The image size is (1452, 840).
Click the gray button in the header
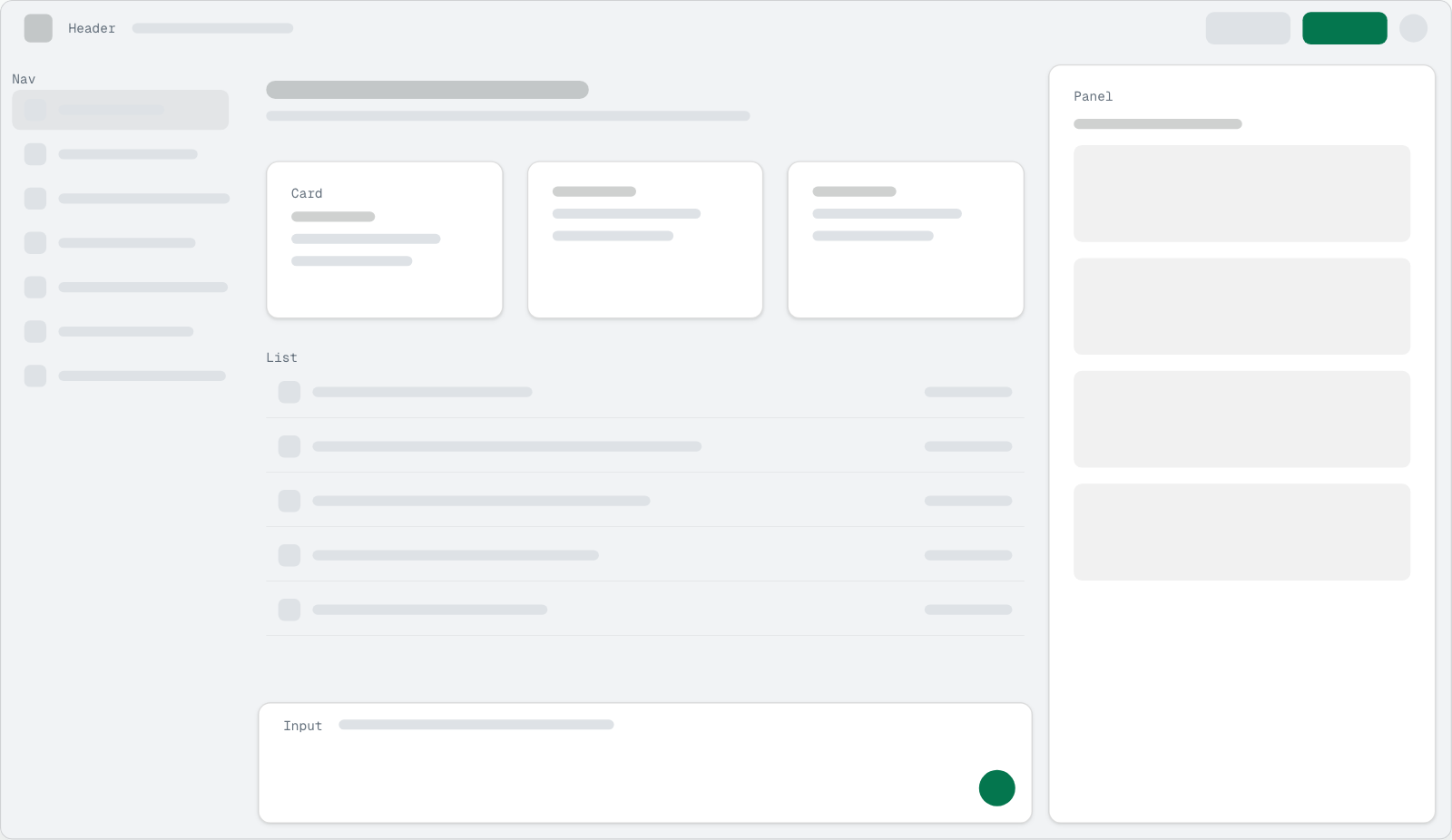(1248, 28)
